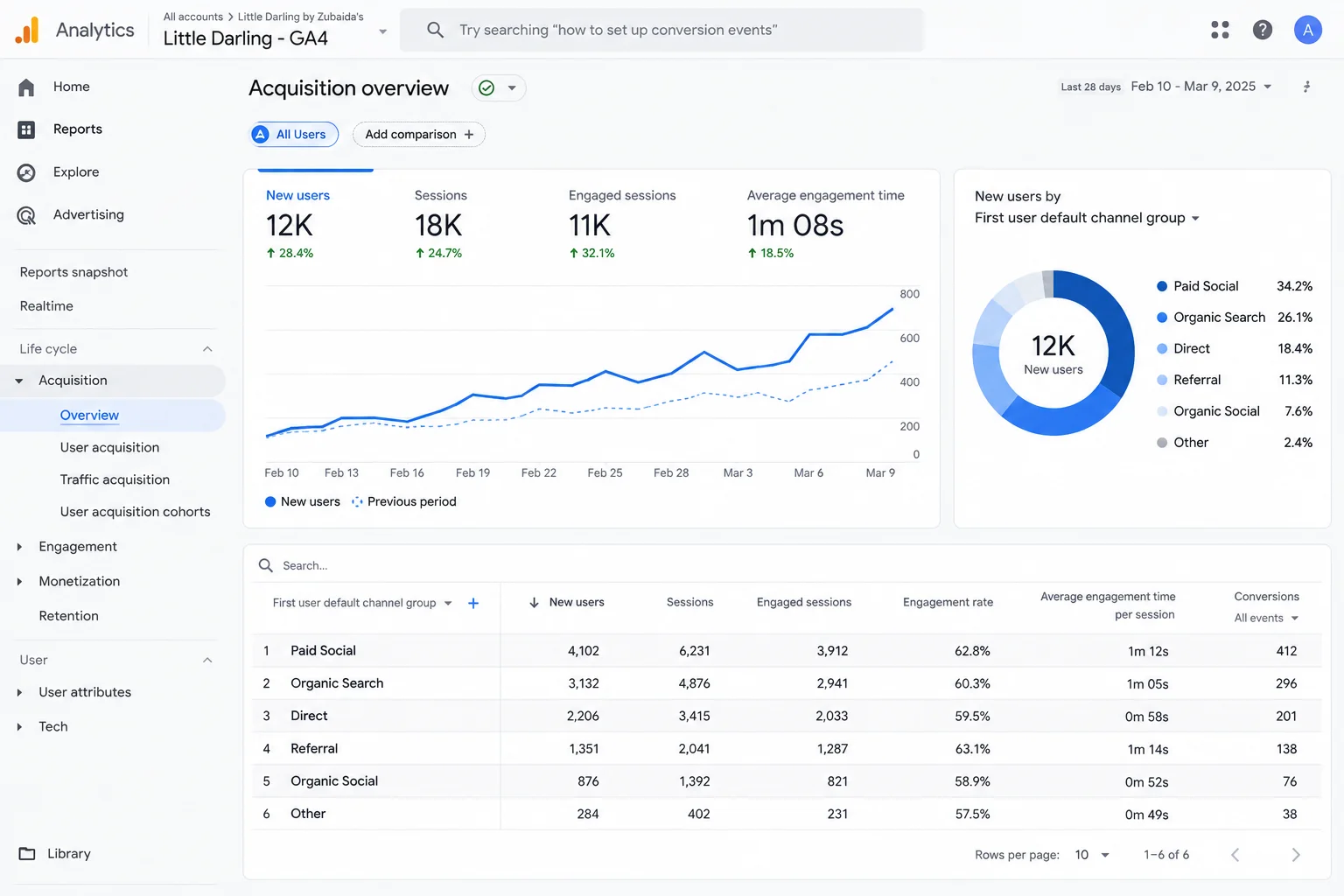Expand the Tech section
Screen dimensions: 1344x896
tap(19, 727)
